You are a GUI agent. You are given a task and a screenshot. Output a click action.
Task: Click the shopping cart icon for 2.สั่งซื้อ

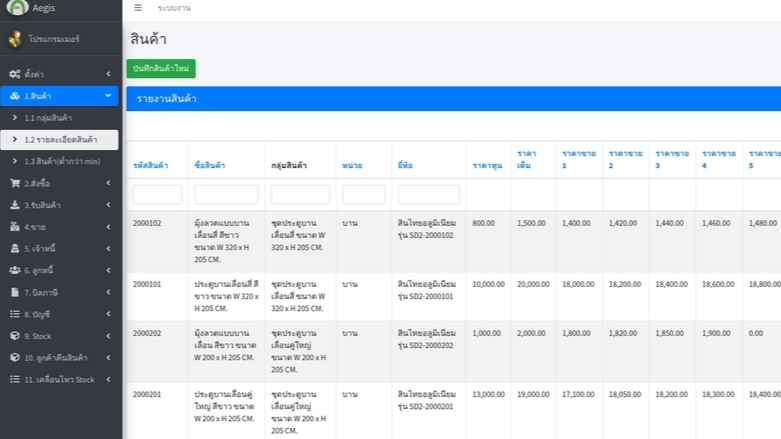click(x=15, y=183)
